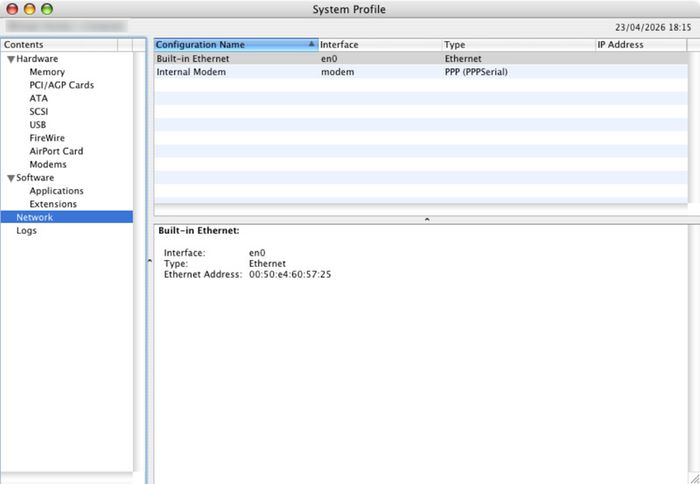Viewport: 700px width, 484px height.
Task: Sort by the Type column header
Action: [519, 45]
